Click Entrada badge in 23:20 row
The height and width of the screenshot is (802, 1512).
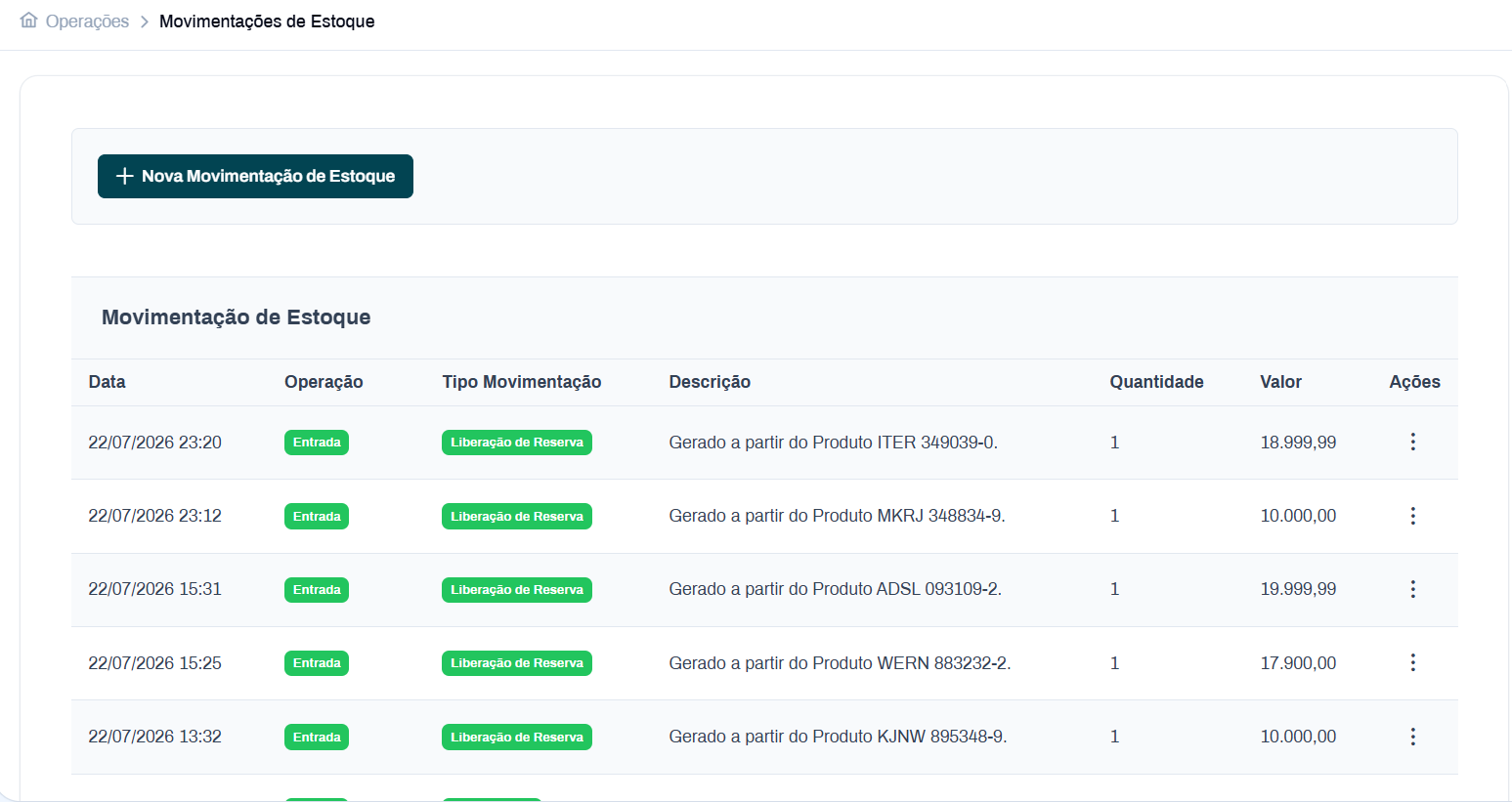point(317,443)
